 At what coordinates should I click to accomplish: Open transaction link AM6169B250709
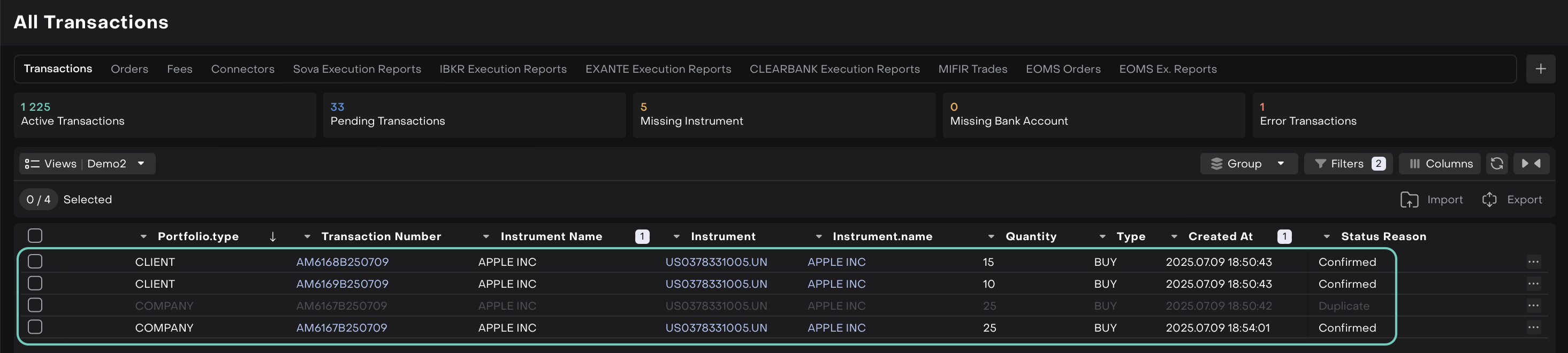click(x=342, y=283)
